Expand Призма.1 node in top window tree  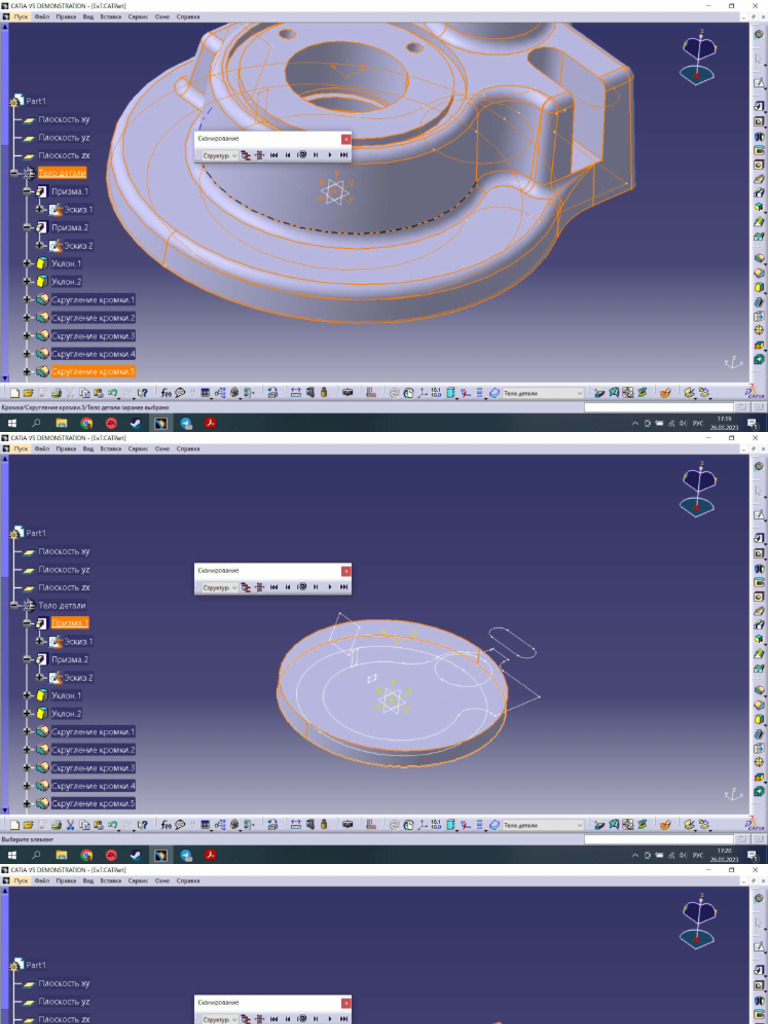[27, 191]
